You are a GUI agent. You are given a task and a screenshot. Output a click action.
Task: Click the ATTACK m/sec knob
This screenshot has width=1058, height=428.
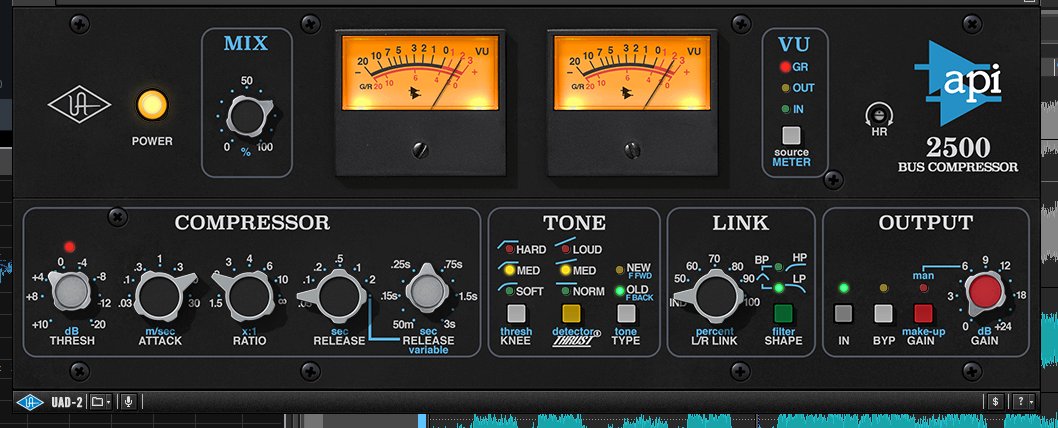(x=159, y=296)
